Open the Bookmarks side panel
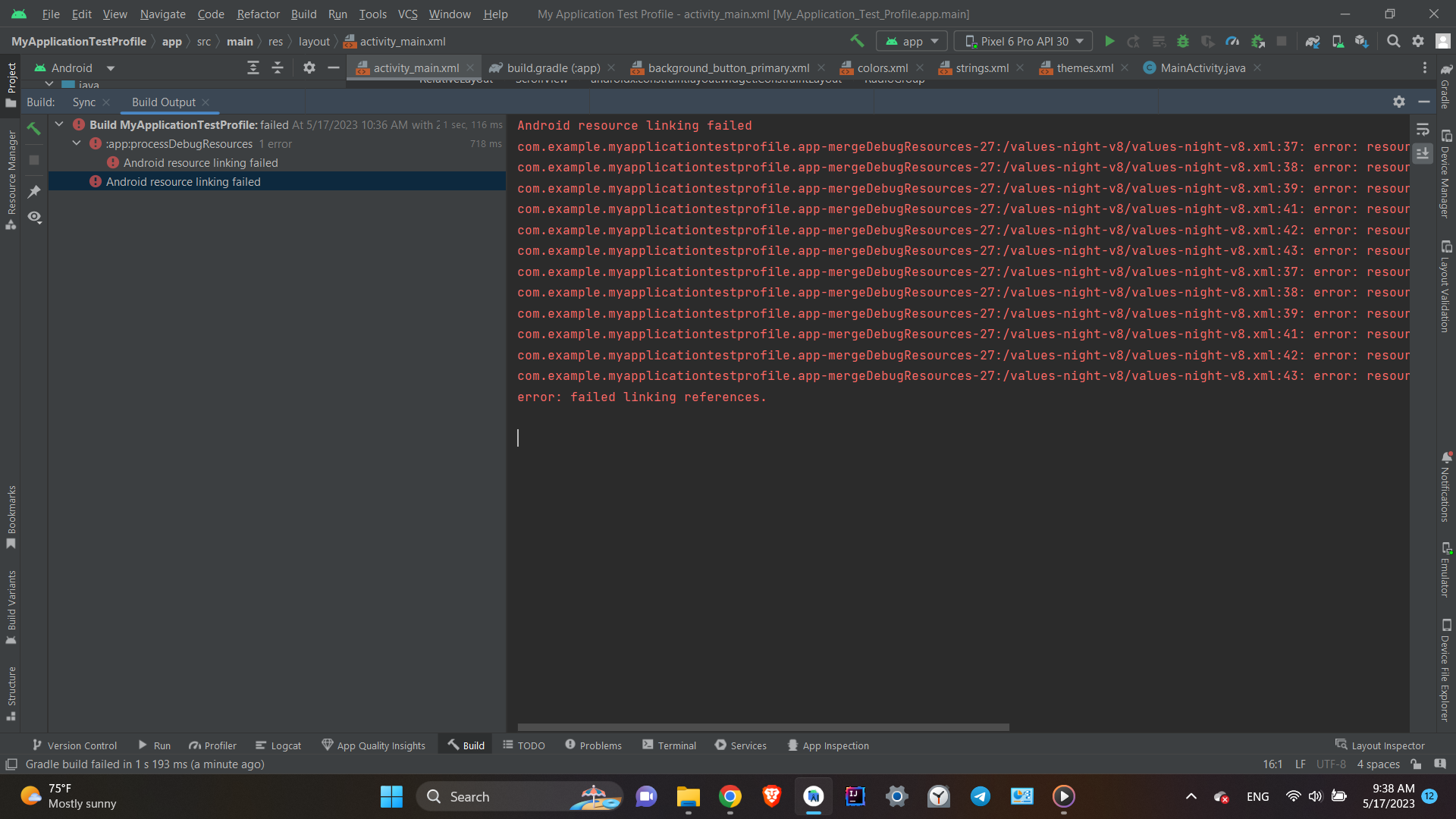Viewport: 1456px width, 819px height. click(11, 517)
